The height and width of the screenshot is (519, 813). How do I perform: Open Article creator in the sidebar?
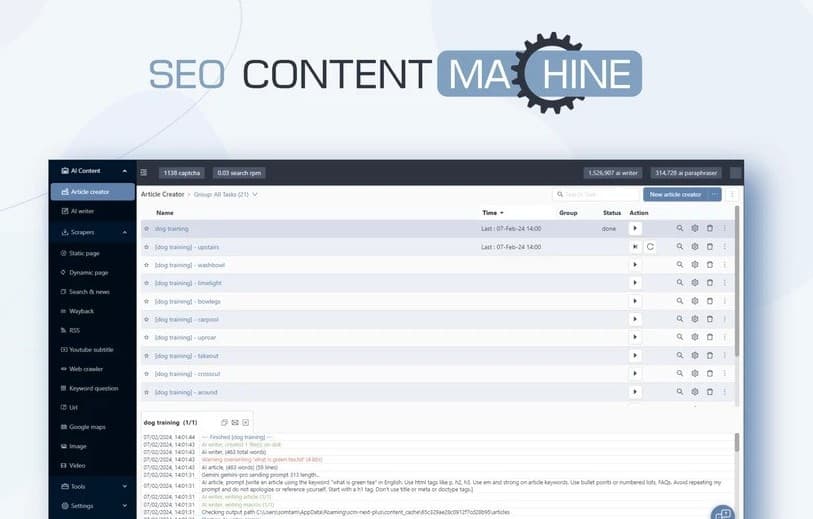[92, 192]
